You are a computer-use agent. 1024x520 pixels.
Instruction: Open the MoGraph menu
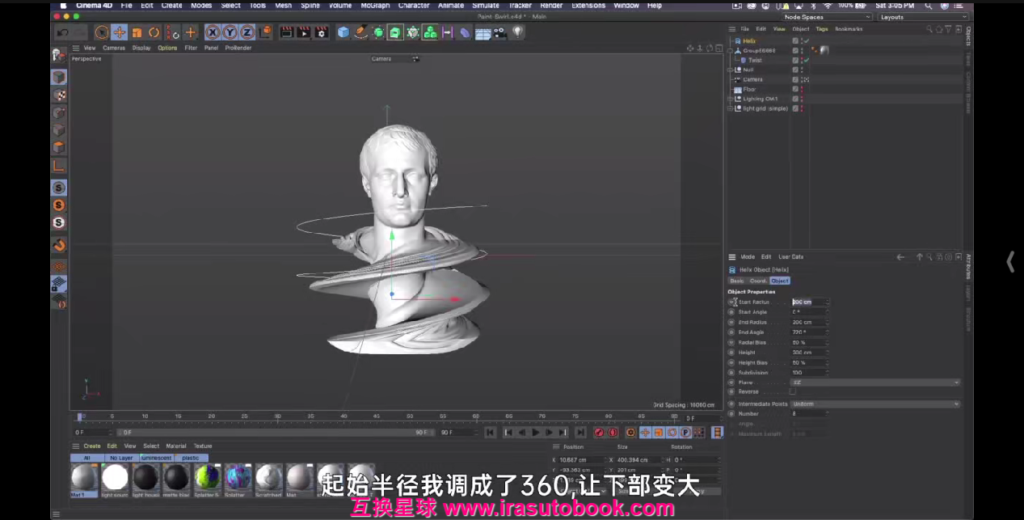[x=376, y=5]
